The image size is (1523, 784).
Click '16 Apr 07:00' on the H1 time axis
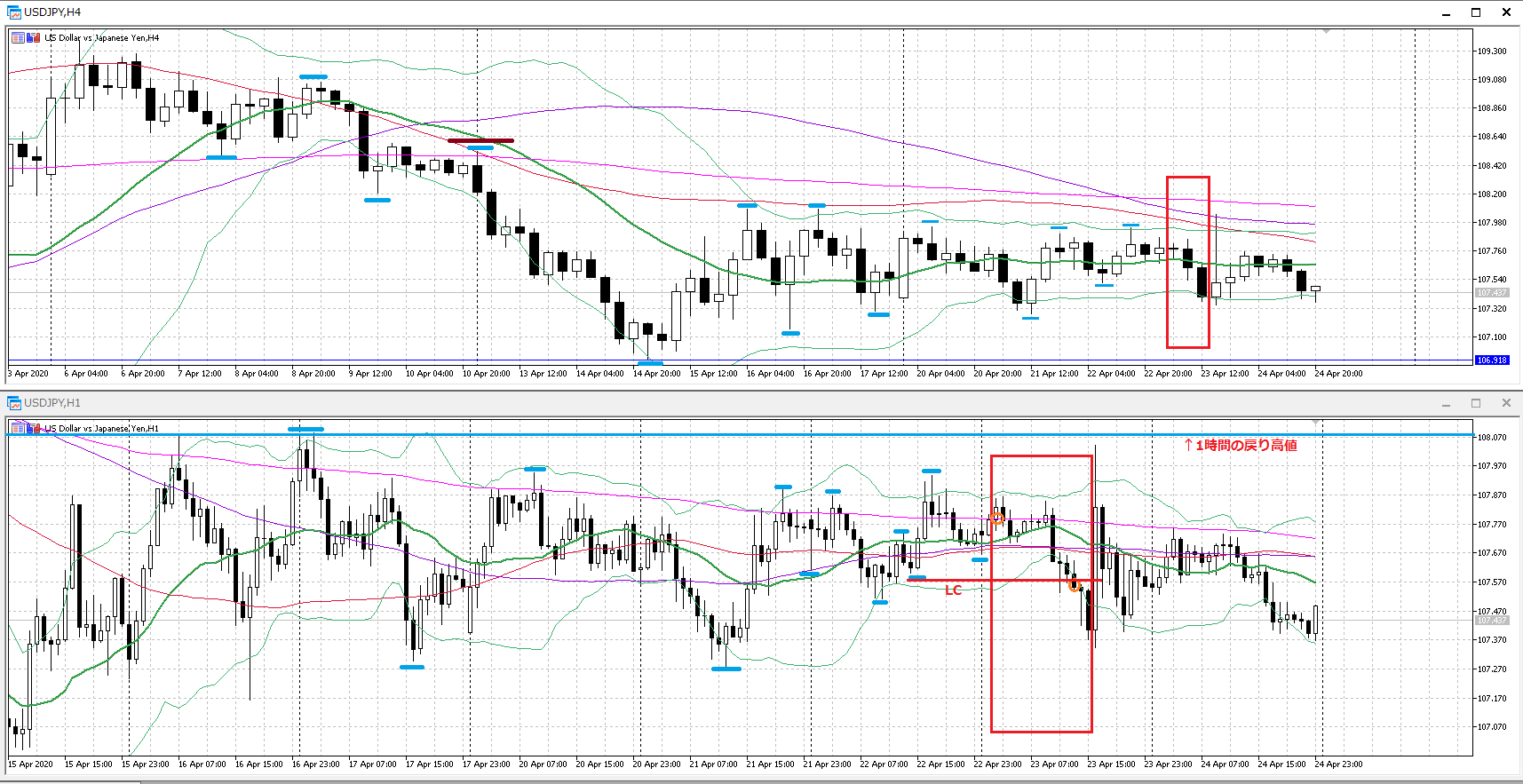(x=202, y=764)
